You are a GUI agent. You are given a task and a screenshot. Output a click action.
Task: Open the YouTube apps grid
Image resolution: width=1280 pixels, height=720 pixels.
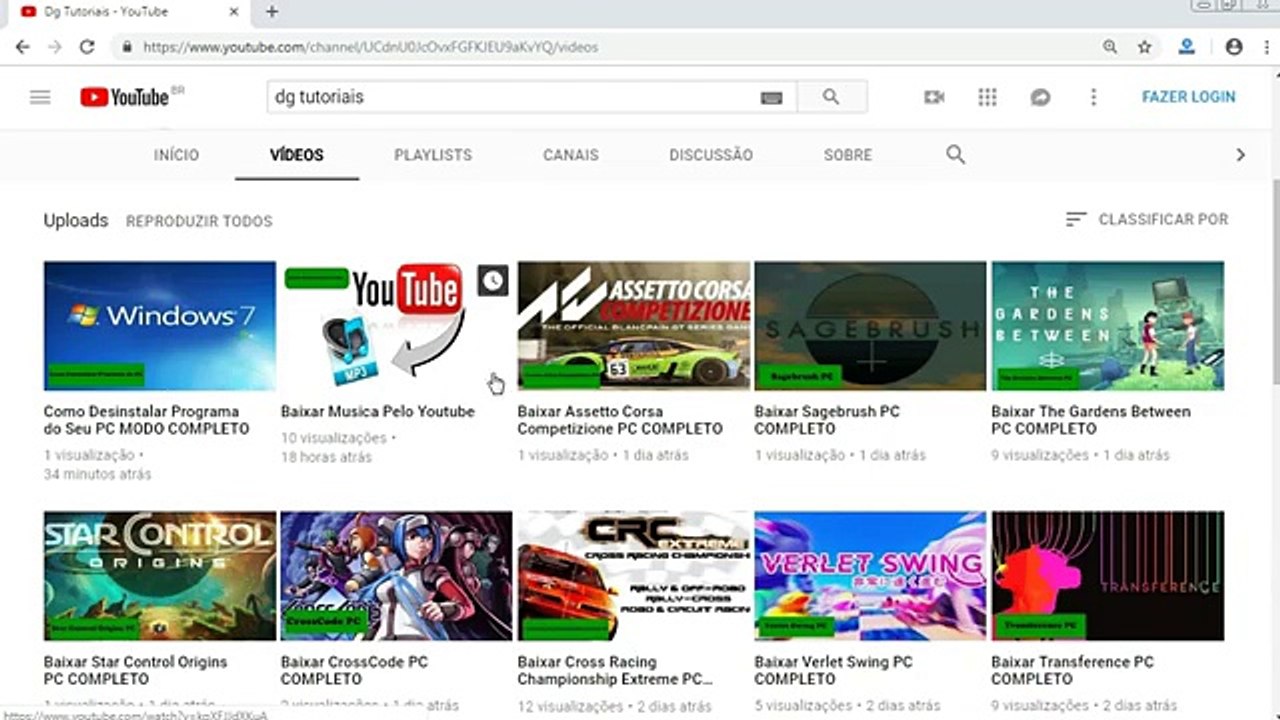(987, 97)
